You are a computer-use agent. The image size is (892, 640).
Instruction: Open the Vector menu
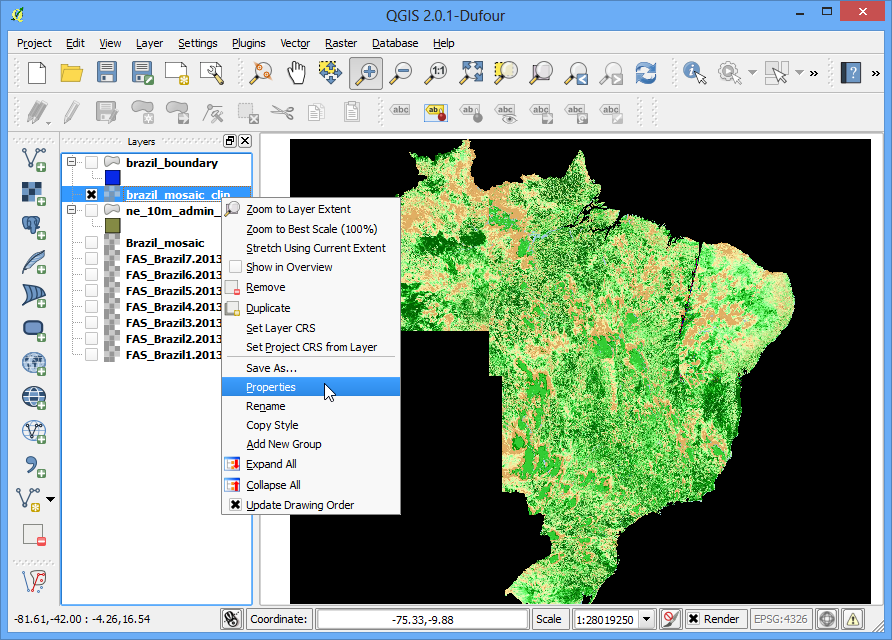[295, 43]
